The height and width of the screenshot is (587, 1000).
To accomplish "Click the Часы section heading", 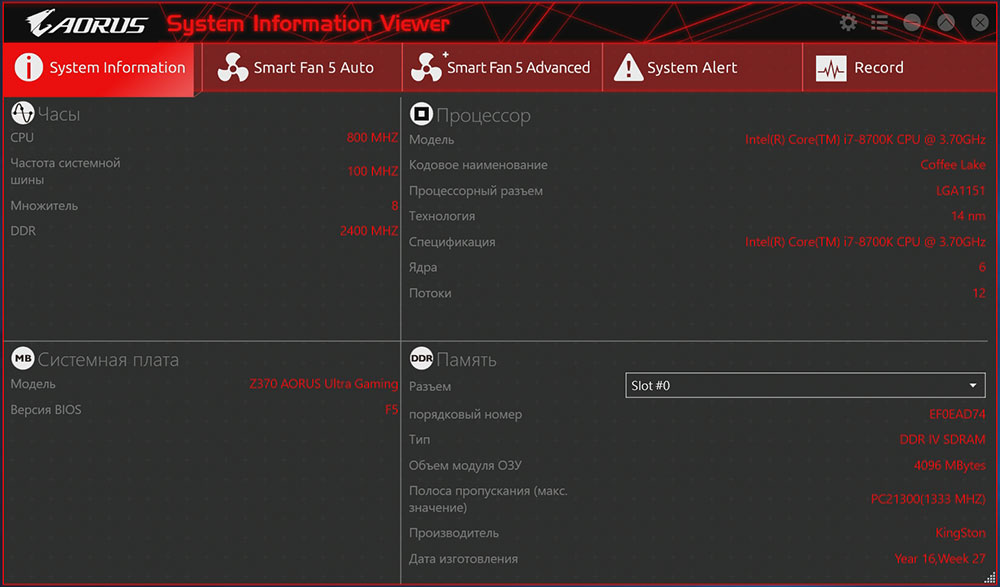I will click(x=59, y=115).
